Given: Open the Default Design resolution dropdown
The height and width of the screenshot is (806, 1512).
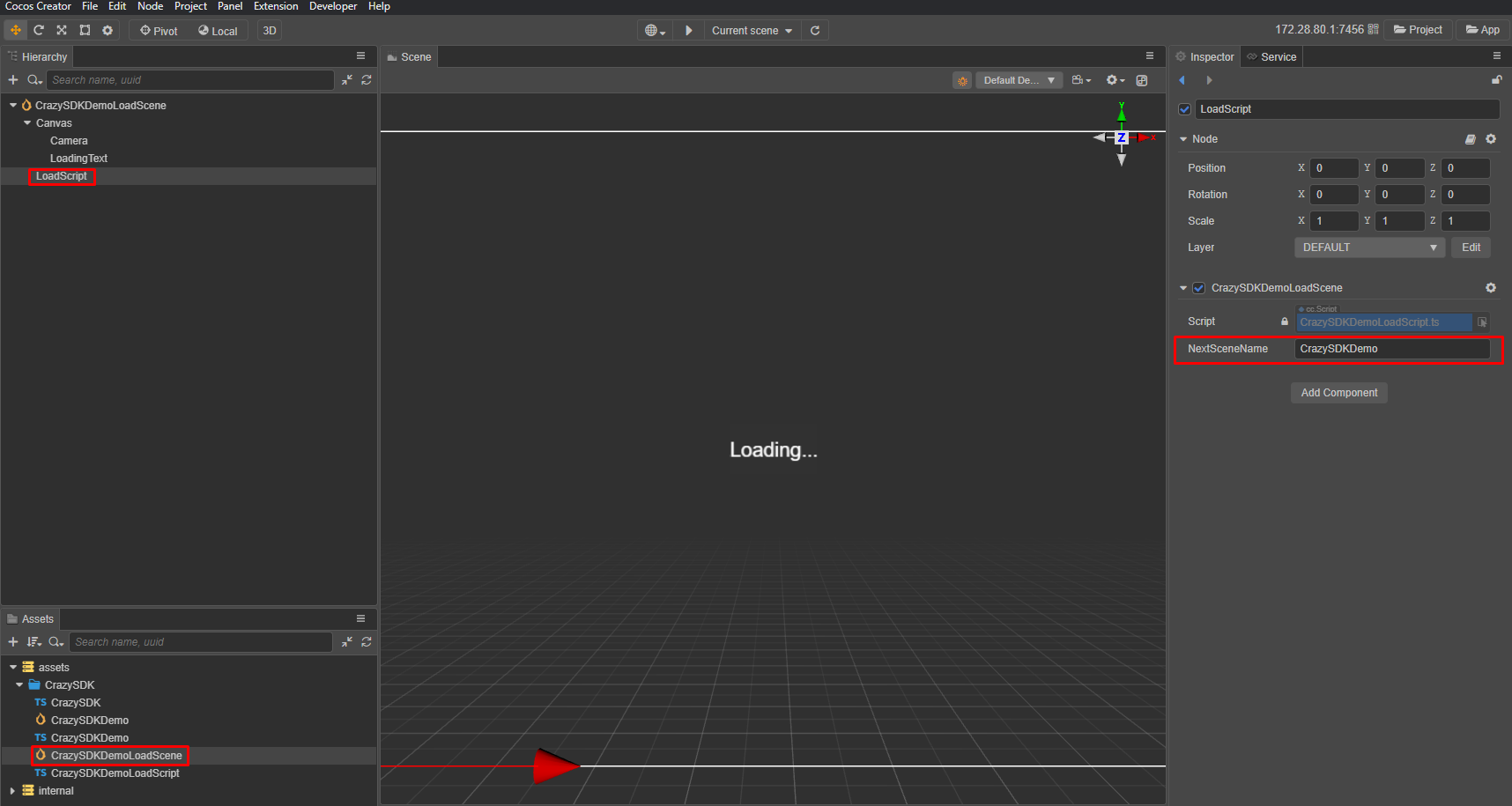Looking at the screenshot, I should [1019, 80].
